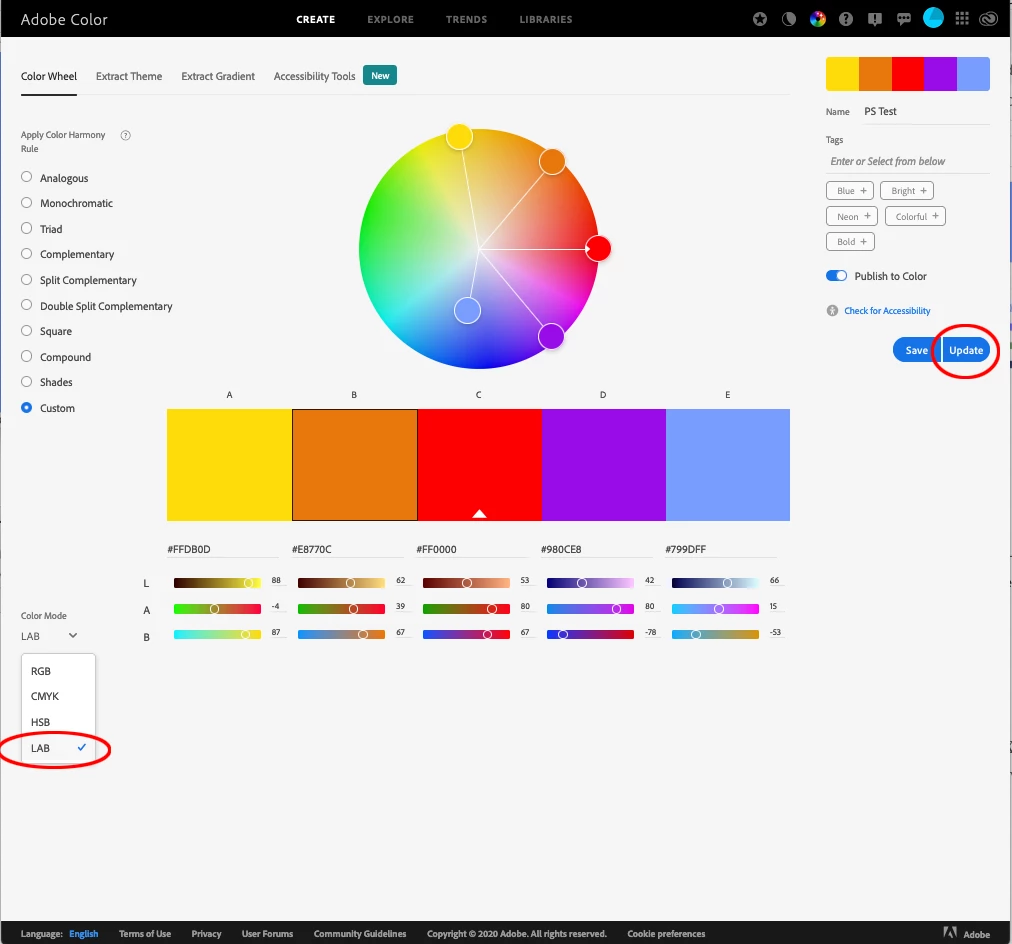Open the Color Mode LAB dropdown
The image size is (1012, 944).
49,636
